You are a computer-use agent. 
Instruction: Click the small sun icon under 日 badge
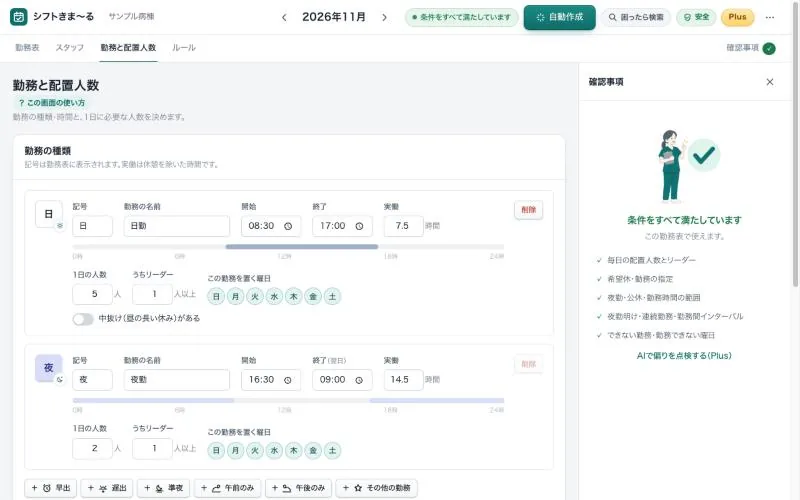point(60,226)
